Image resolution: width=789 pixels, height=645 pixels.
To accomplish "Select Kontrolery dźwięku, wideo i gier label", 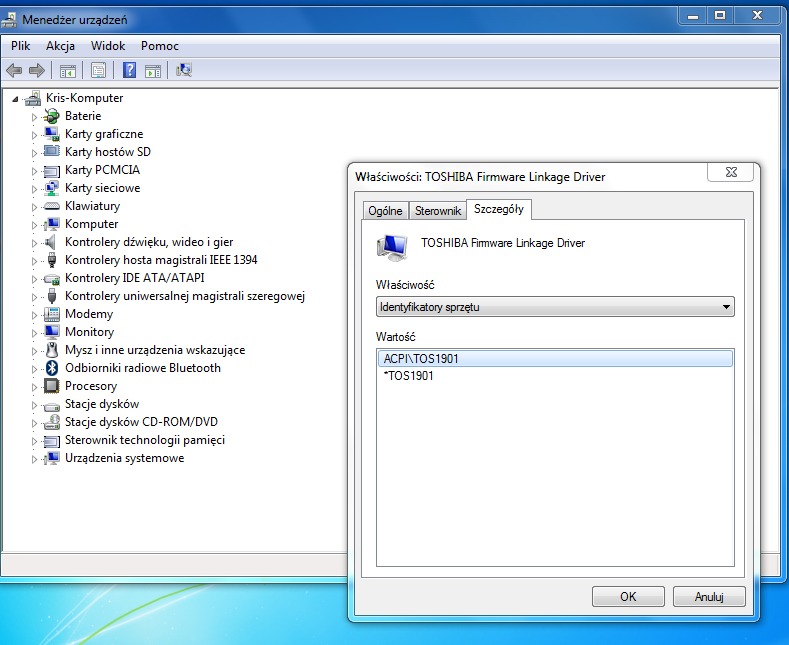I will pos(149,242).
